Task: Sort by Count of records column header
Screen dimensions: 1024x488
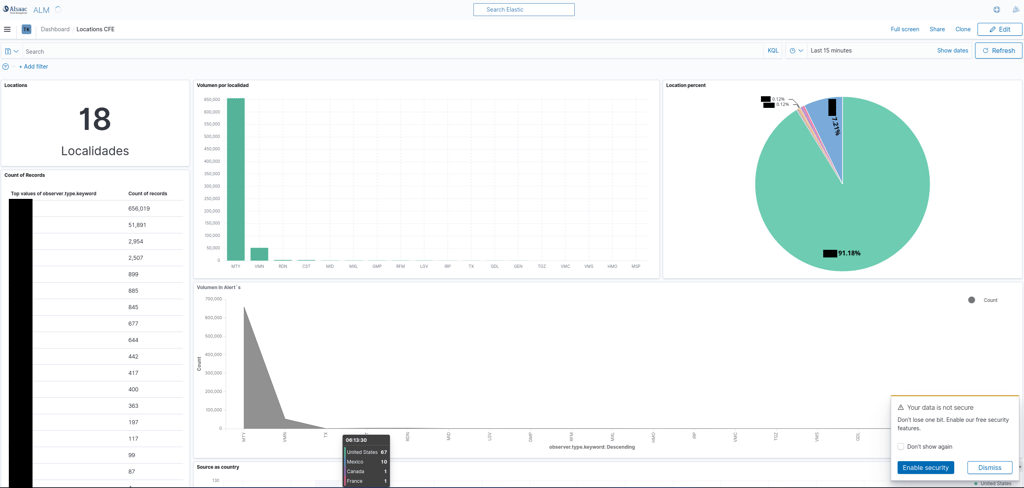Action: [148, 193]
